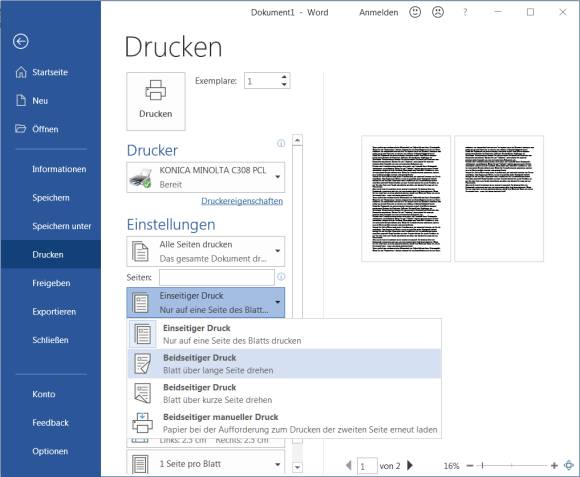Click the current page number field
This screenshot has height=477, width=580.
pos(367,466)
